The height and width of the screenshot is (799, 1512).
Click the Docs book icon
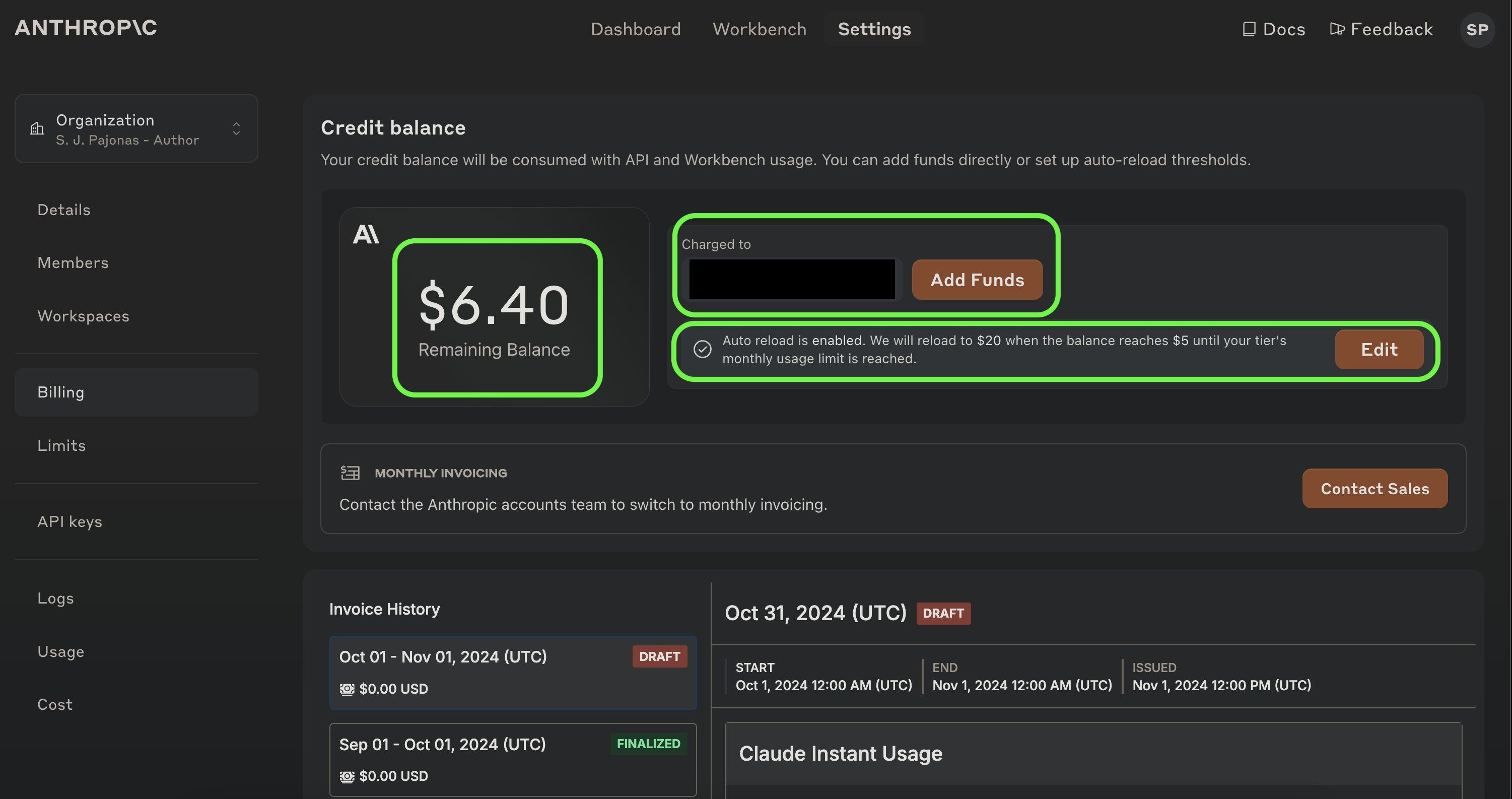tap(1249, 29)
